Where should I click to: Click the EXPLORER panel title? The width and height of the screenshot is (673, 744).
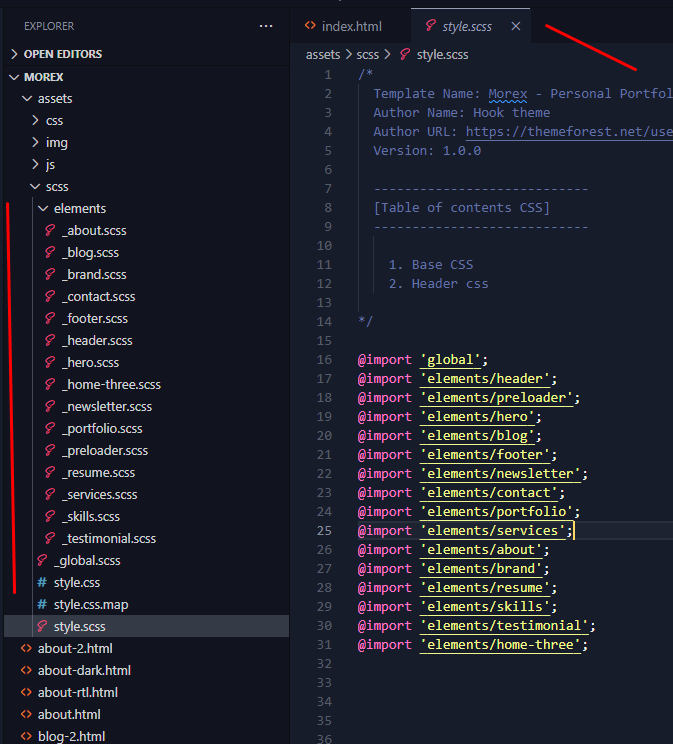tap(49, 26)
